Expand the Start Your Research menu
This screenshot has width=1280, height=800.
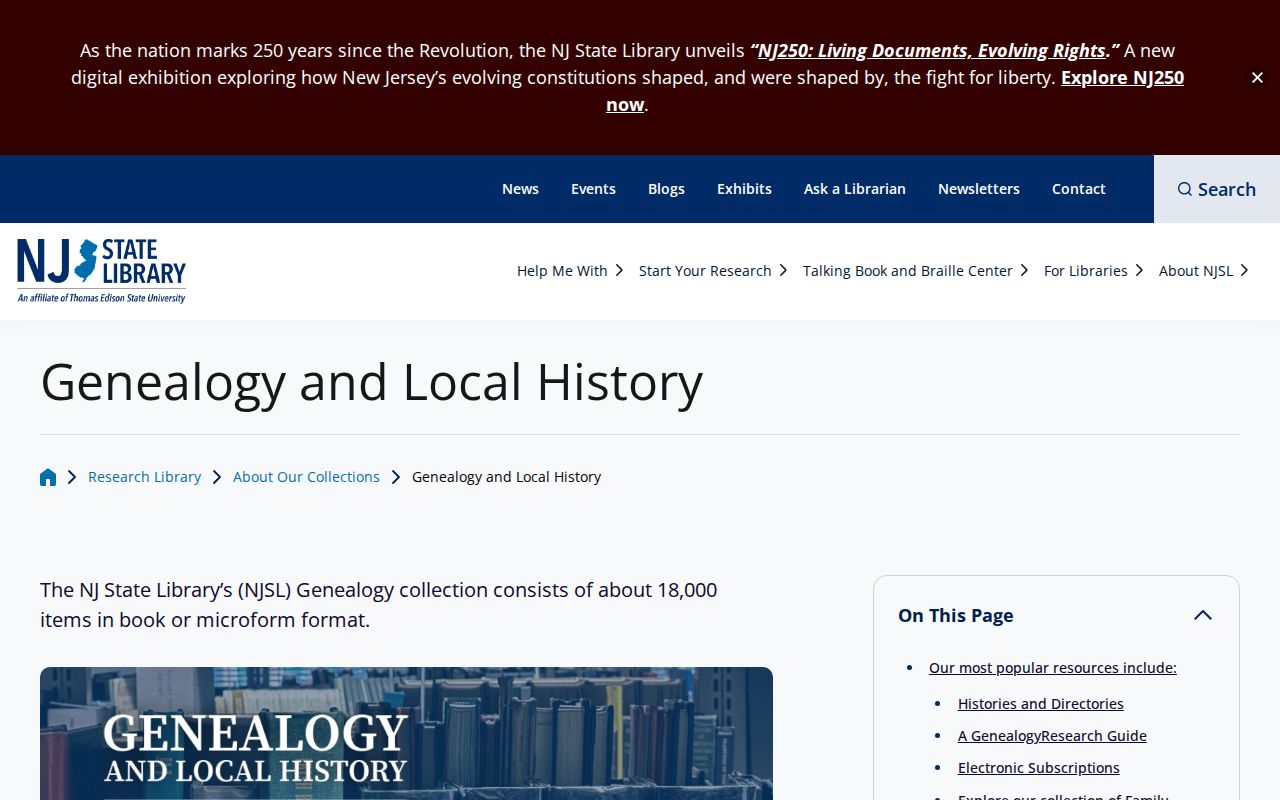click(x=713, y=271)
